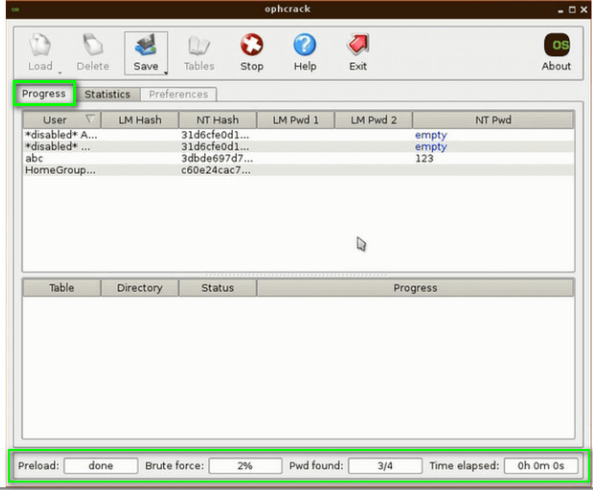This screenshot has width=593, height=490.
Task: Click the LM Pwd 1 column header
Action: point(295,120)
